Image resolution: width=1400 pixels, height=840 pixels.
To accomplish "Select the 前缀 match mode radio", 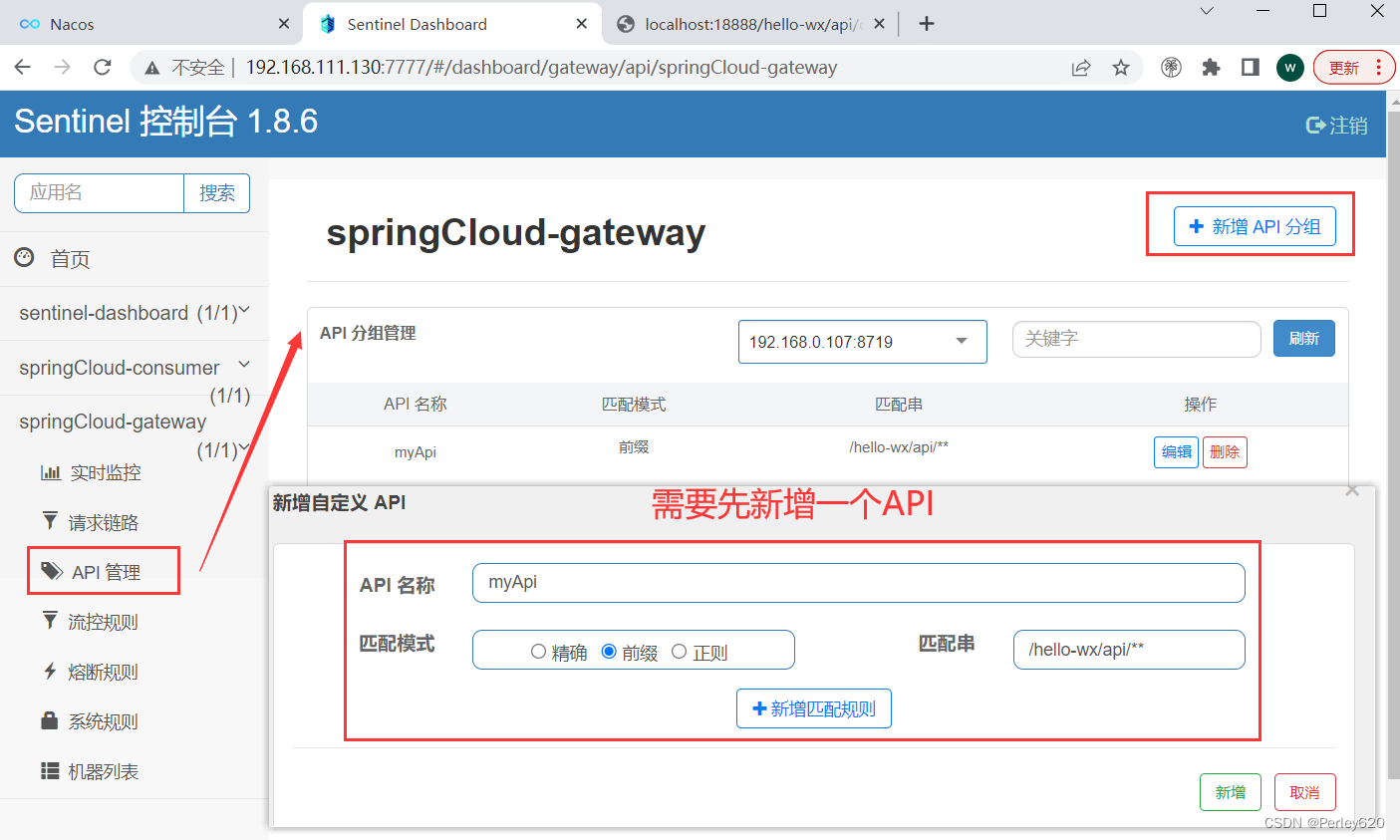I will coord(609,652).
